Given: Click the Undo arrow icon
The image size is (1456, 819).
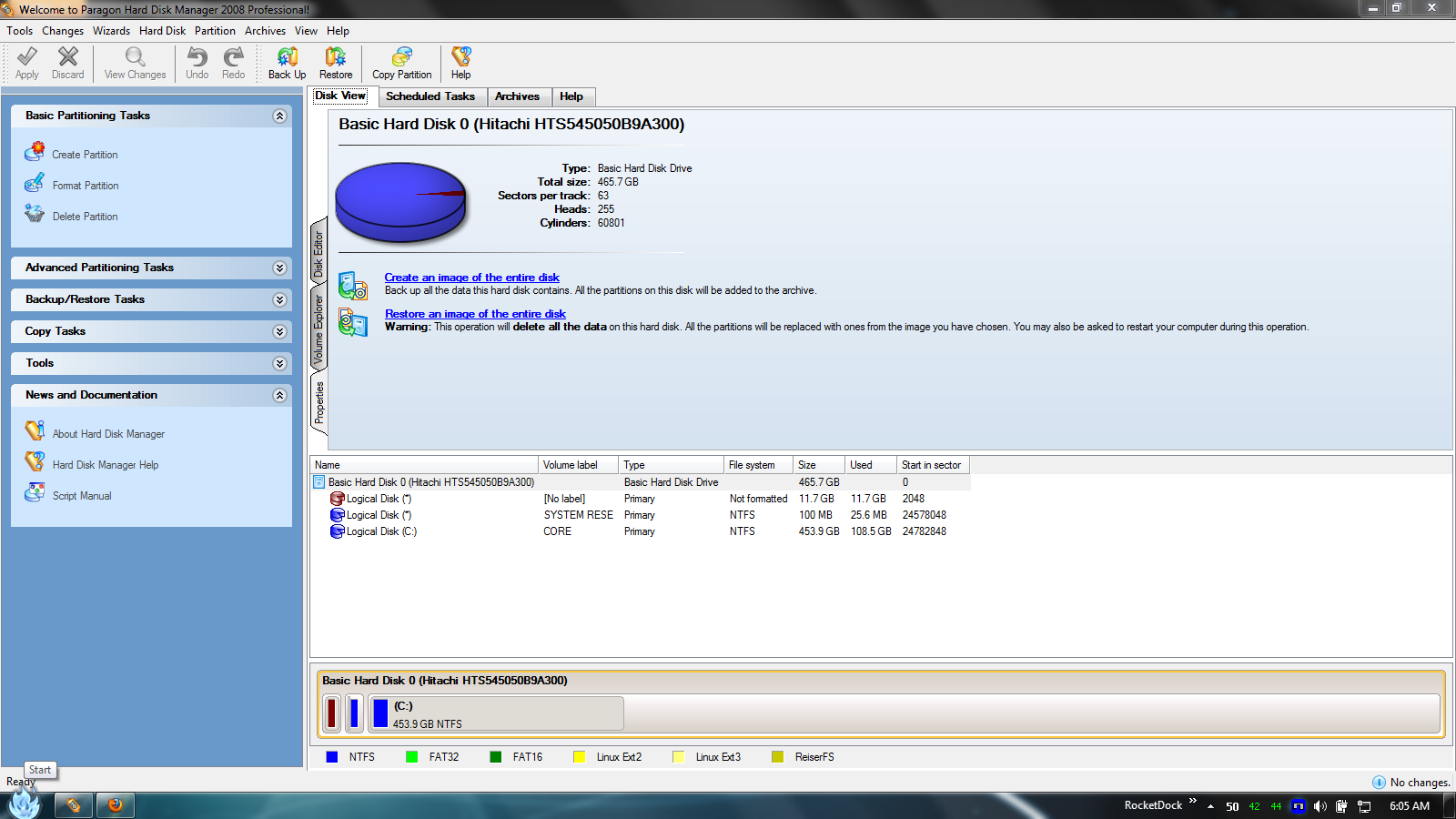Looking at the screenshot, I should pyautogui.click(x=197, y=57).
